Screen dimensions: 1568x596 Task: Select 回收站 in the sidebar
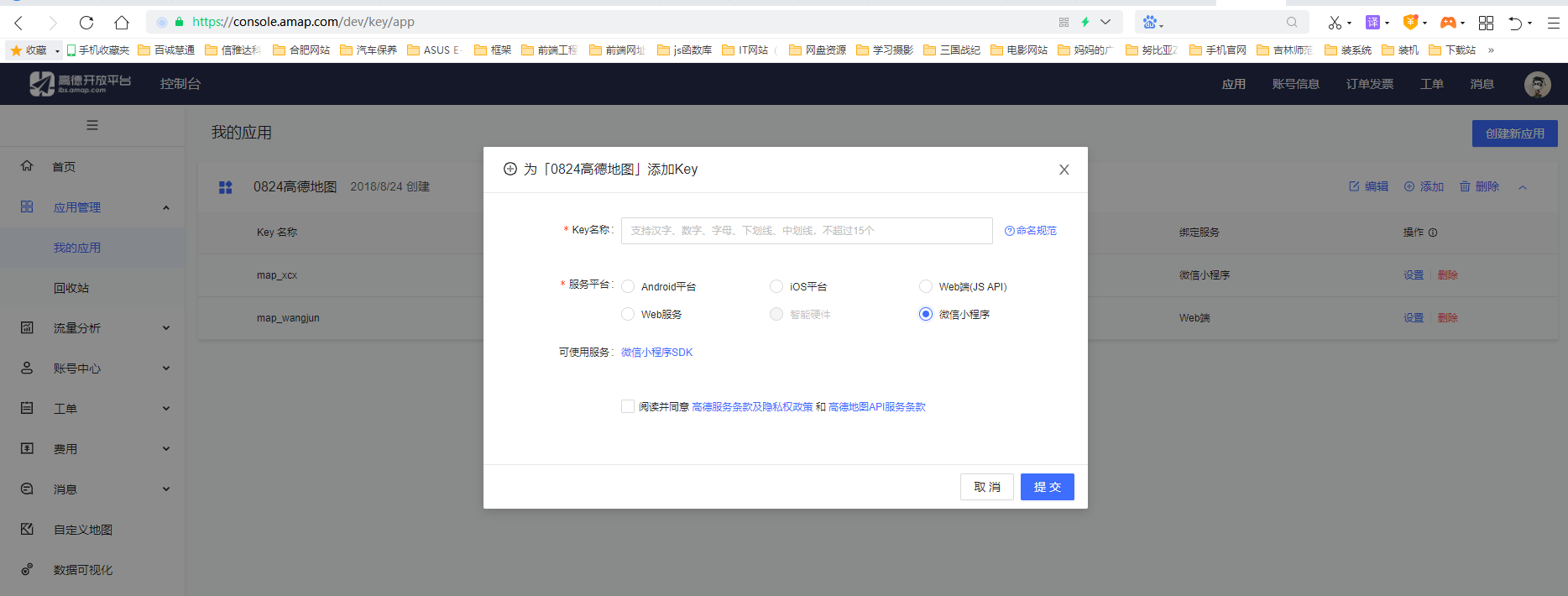(x=71, y=288)
